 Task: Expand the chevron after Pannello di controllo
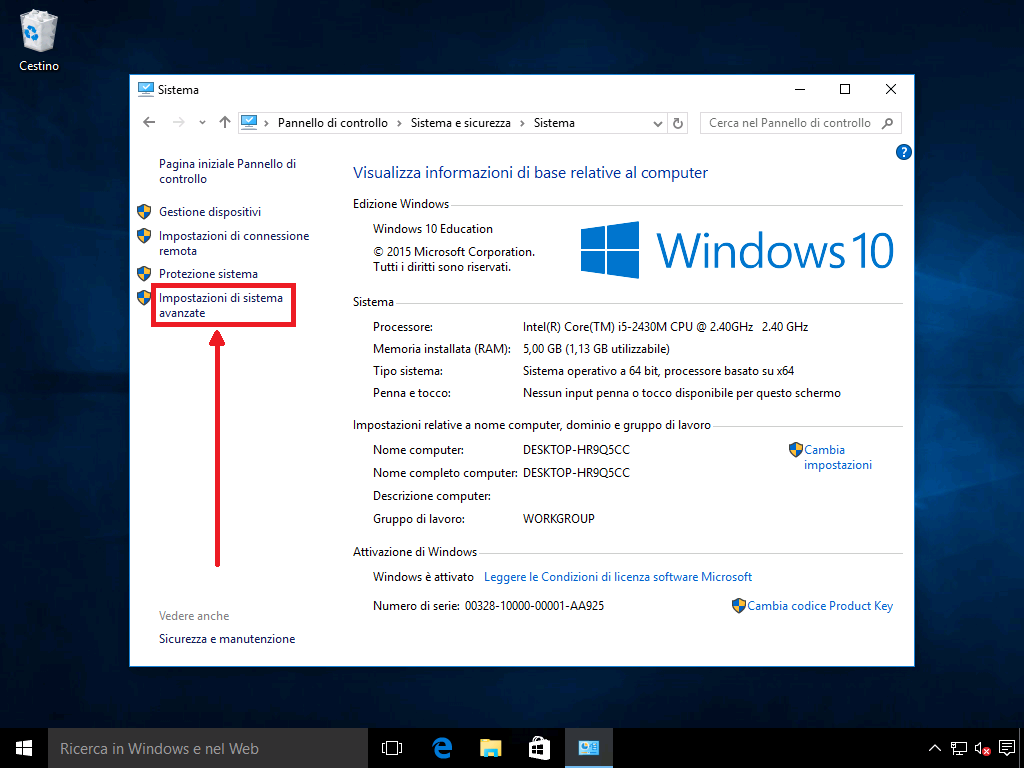pyautogui.click(x=399, y=123)
